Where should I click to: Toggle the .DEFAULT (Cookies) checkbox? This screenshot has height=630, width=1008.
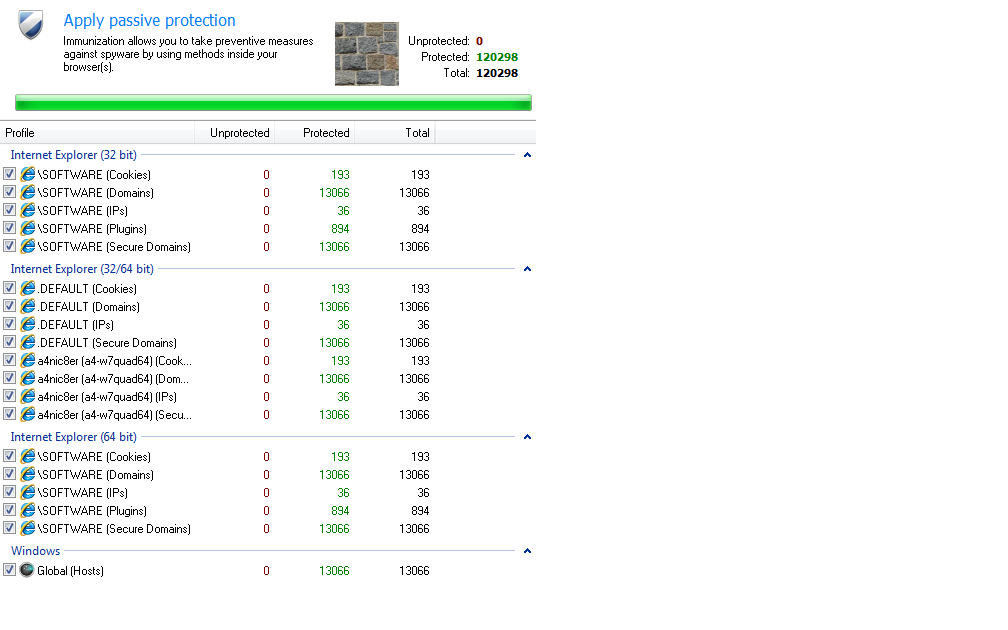click(10, 287)
